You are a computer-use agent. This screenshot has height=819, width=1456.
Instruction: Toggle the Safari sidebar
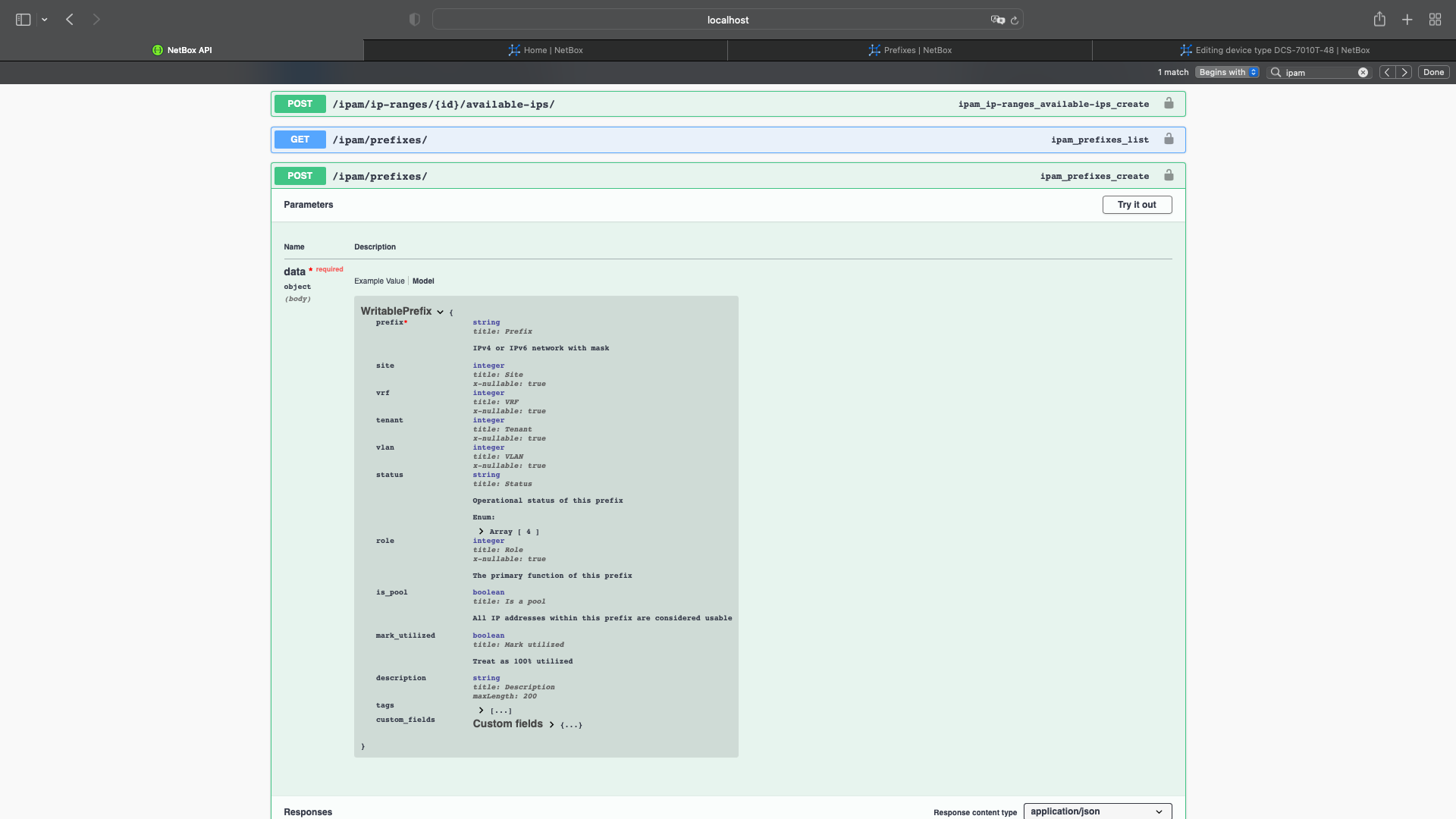click(23, 19)
